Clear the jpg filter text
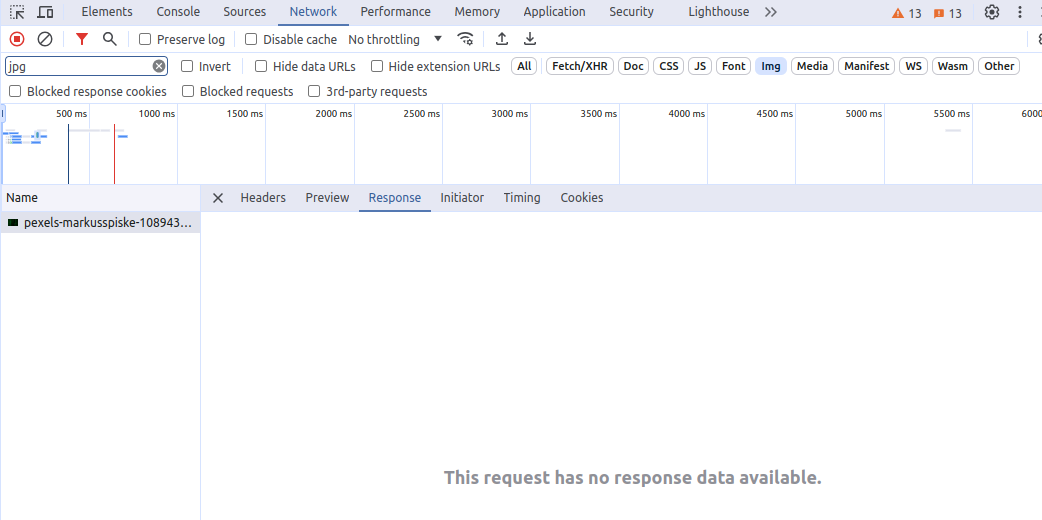Image resolution: width=1042 pixels, height=520 pixels. point(159,66)
